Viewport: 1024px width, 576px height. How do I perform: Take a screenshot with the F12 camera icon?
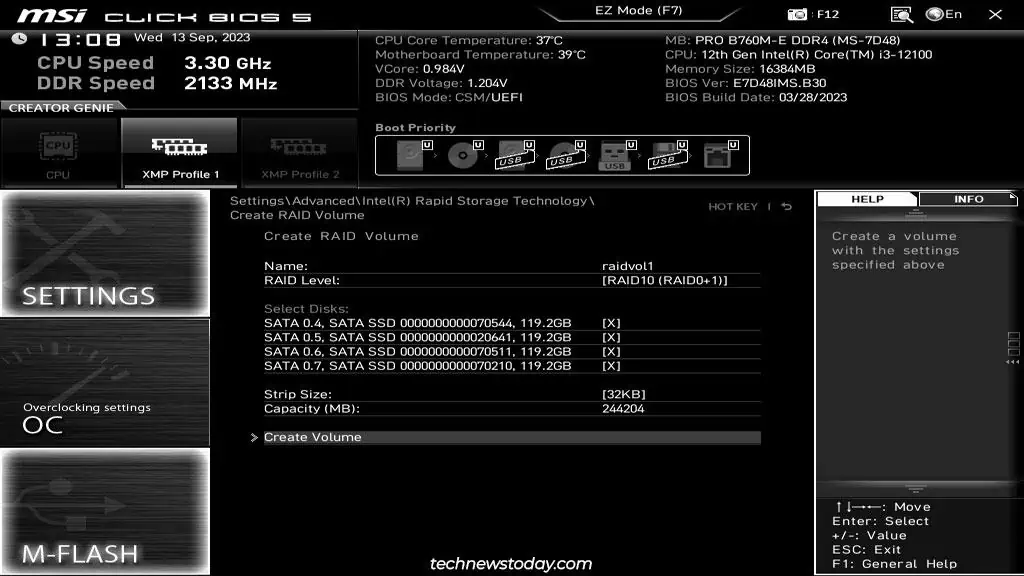(797, 14)
